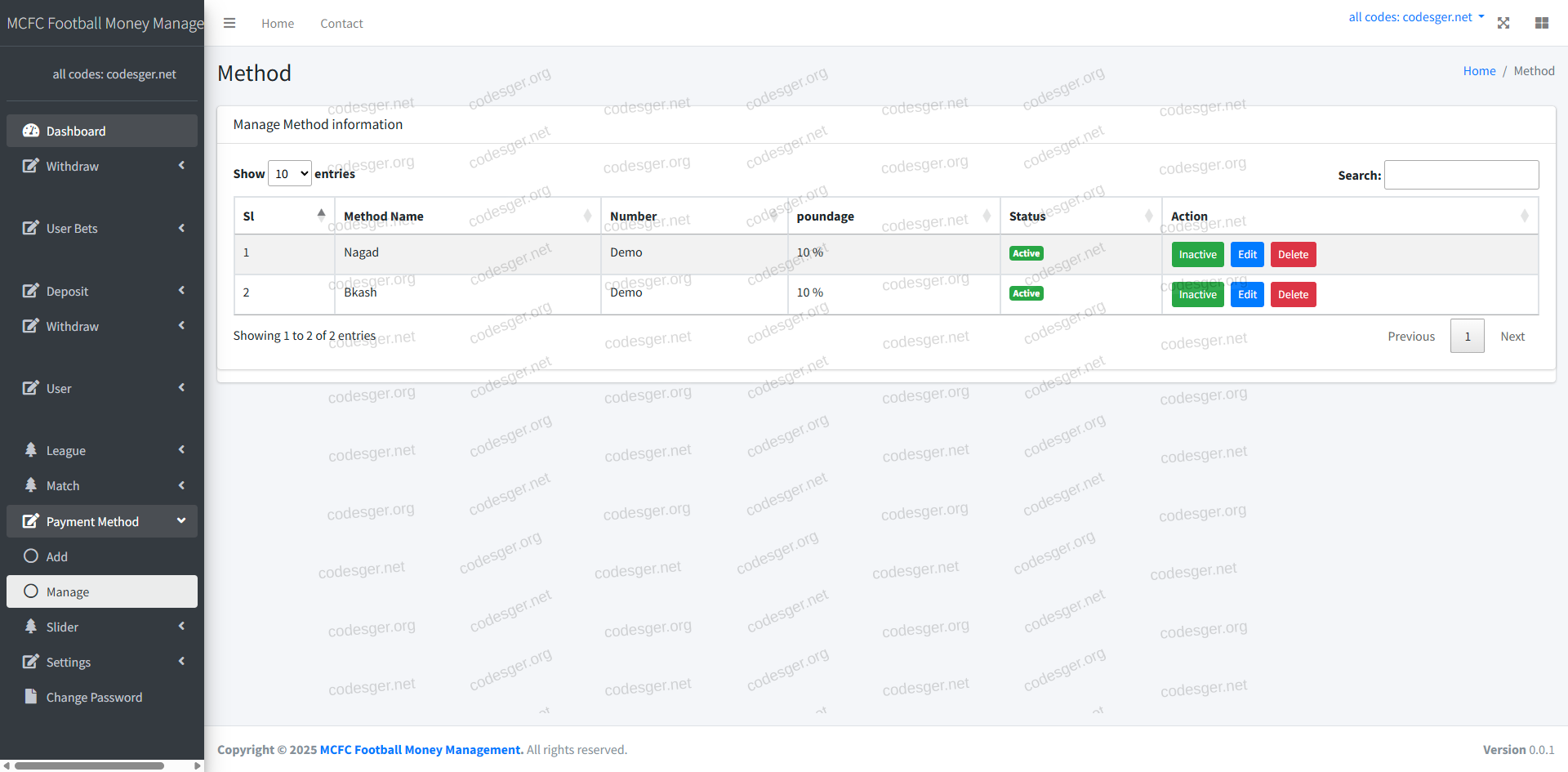Click the hamburger sidebar toggle icon

click(229, 23)
